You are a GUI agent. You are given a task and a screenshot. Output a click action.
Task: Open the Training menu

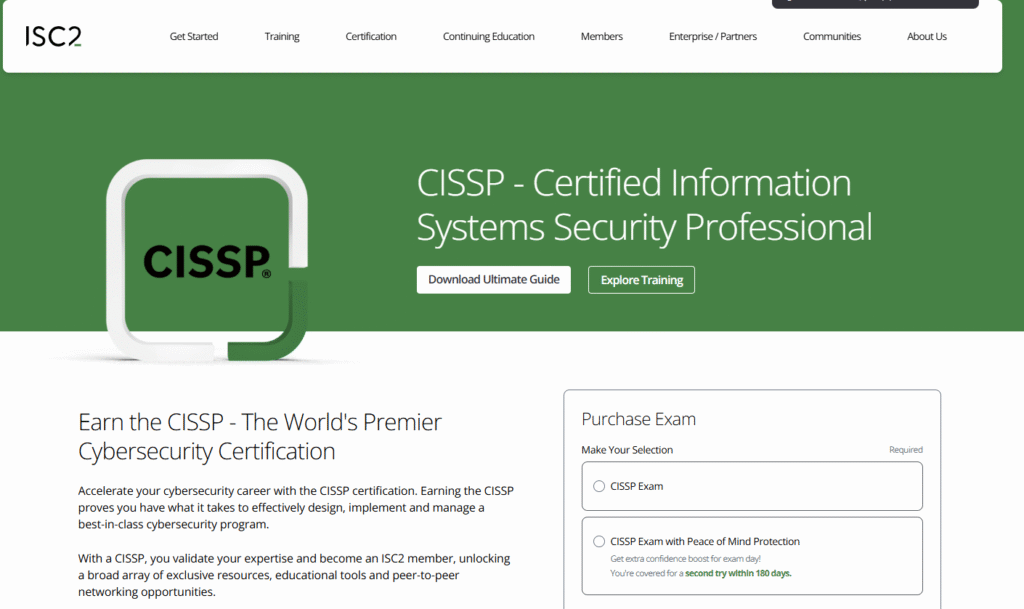(281, 37)
